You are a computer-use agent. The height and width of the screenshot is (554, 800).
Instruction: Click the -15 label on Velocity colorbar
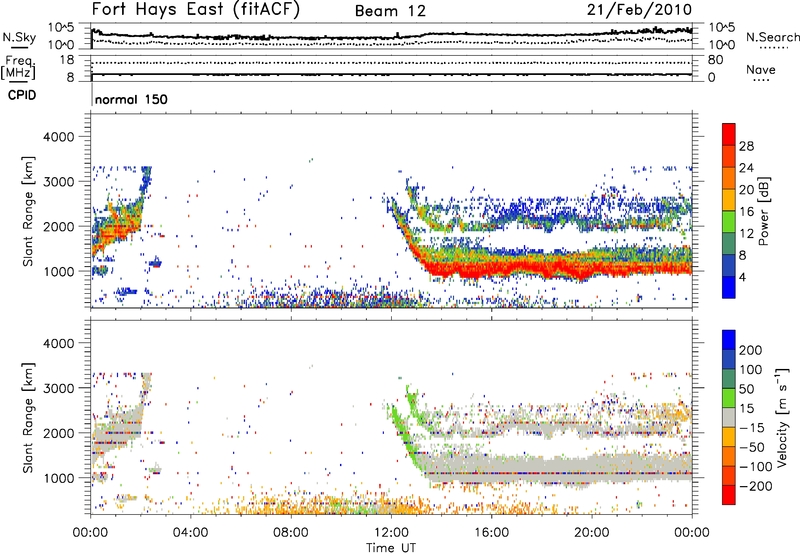[x=752, y=428]
